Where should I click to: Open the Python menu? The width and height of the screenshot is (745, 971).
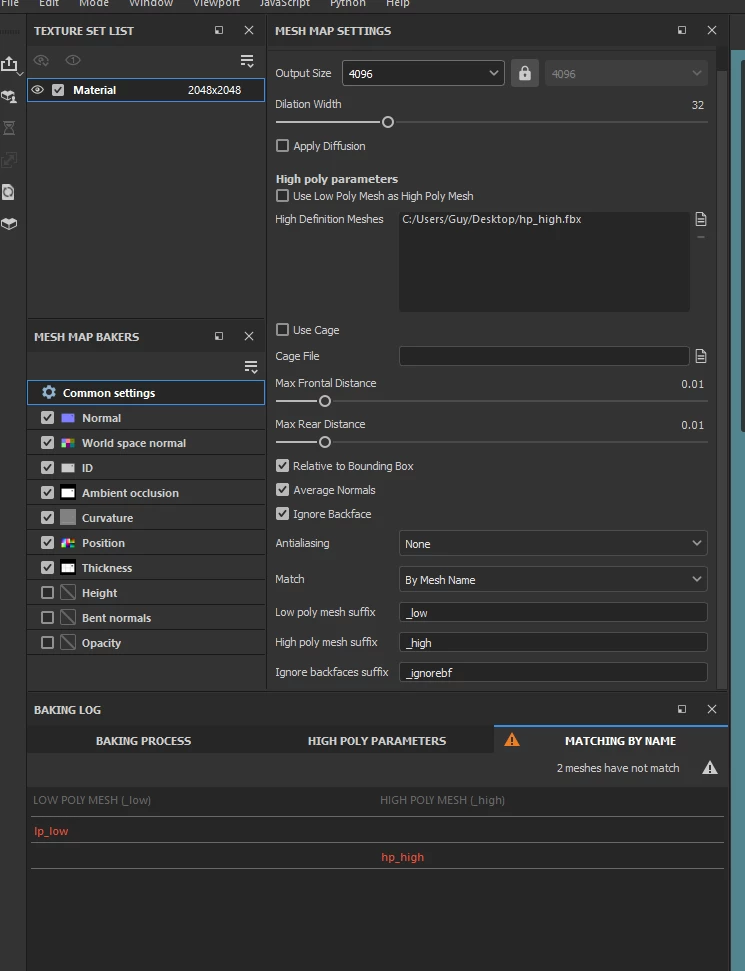coord(347,4)
